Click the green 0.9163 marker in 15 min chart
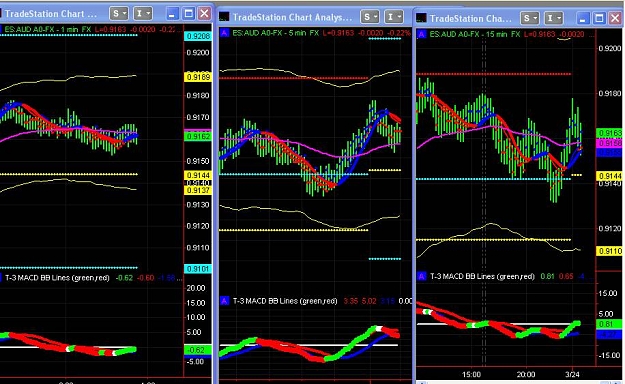 pos(610,133)
